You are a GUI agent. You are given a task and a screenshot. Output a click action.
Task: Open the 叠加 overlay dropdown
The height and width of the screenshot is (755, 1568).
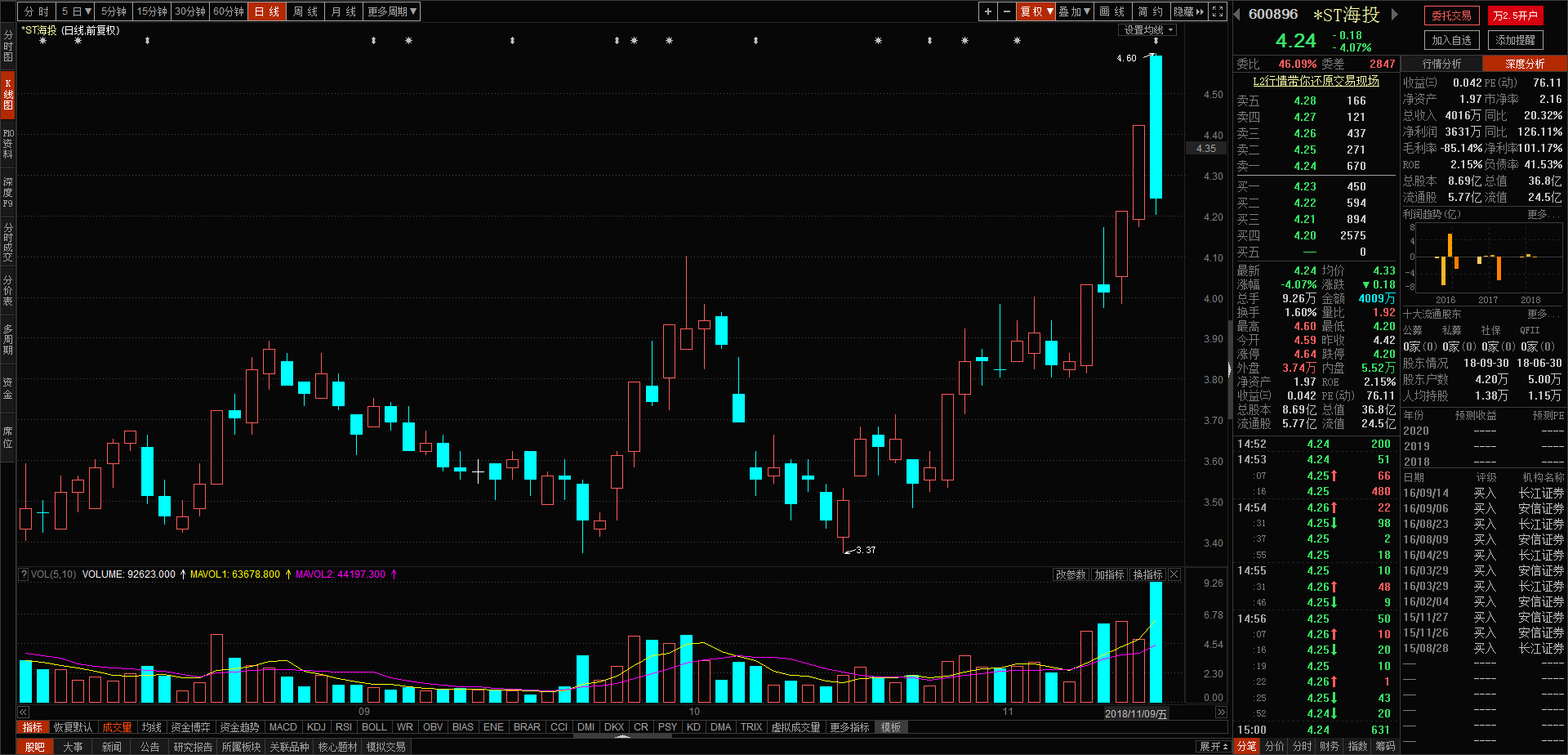coord(1074,11)
